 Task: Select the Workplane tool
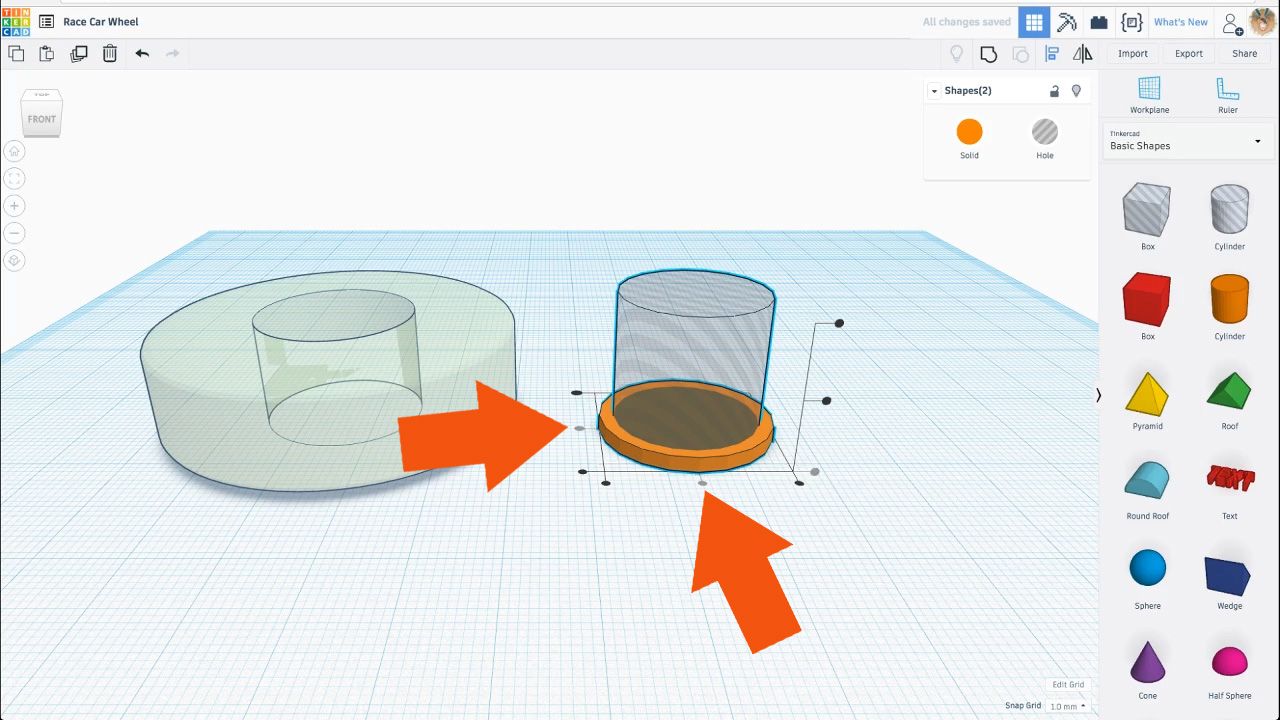point(1149,95)
